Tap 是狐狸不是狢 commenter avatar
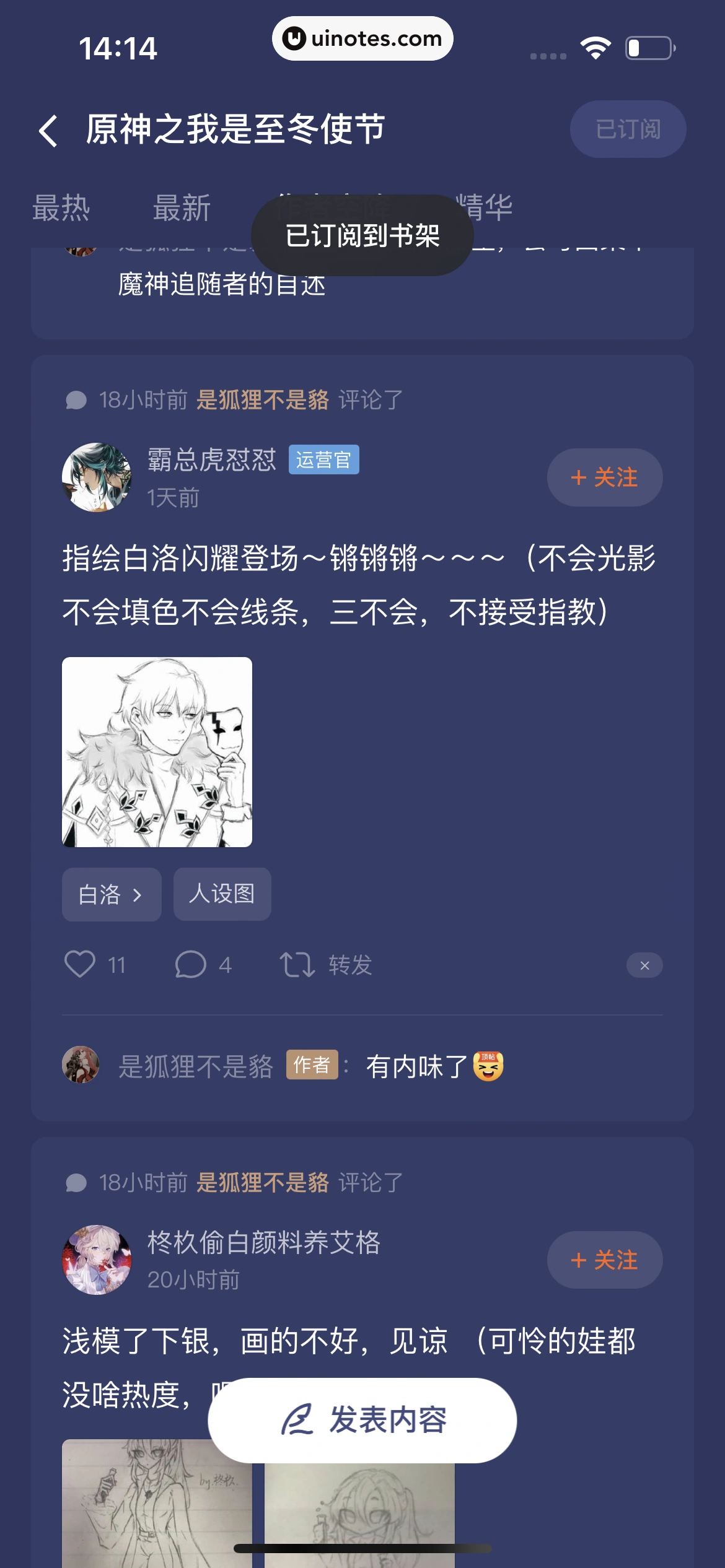The height and width of the screenshot is (1568, 725). click(81, 1065)
